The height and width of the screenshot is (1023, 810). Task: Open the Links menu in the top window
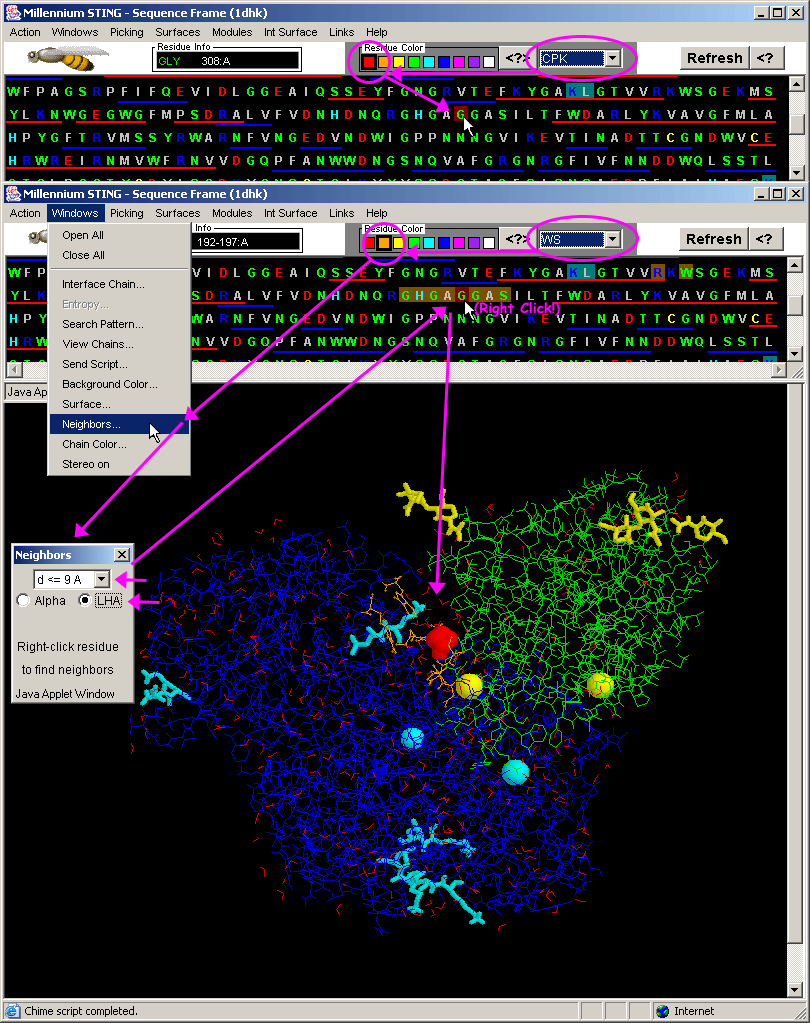341,32
